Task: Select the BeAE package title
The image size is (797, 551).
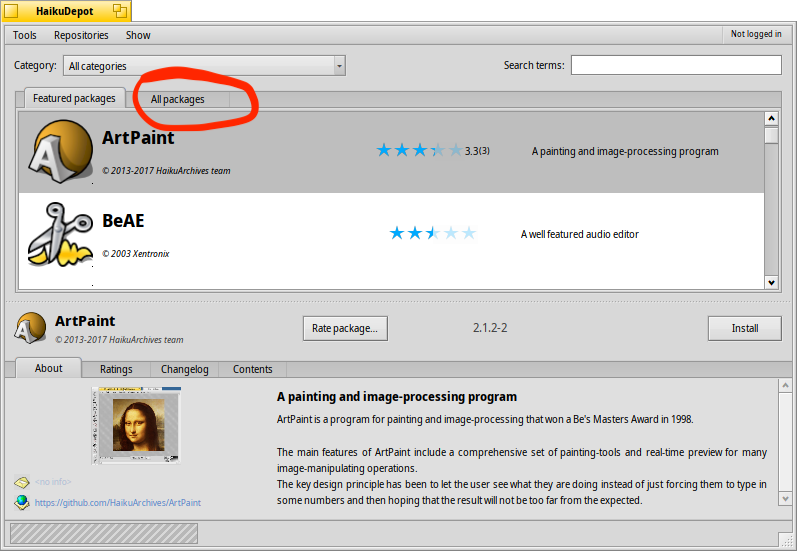Action: tap(124, 221)
